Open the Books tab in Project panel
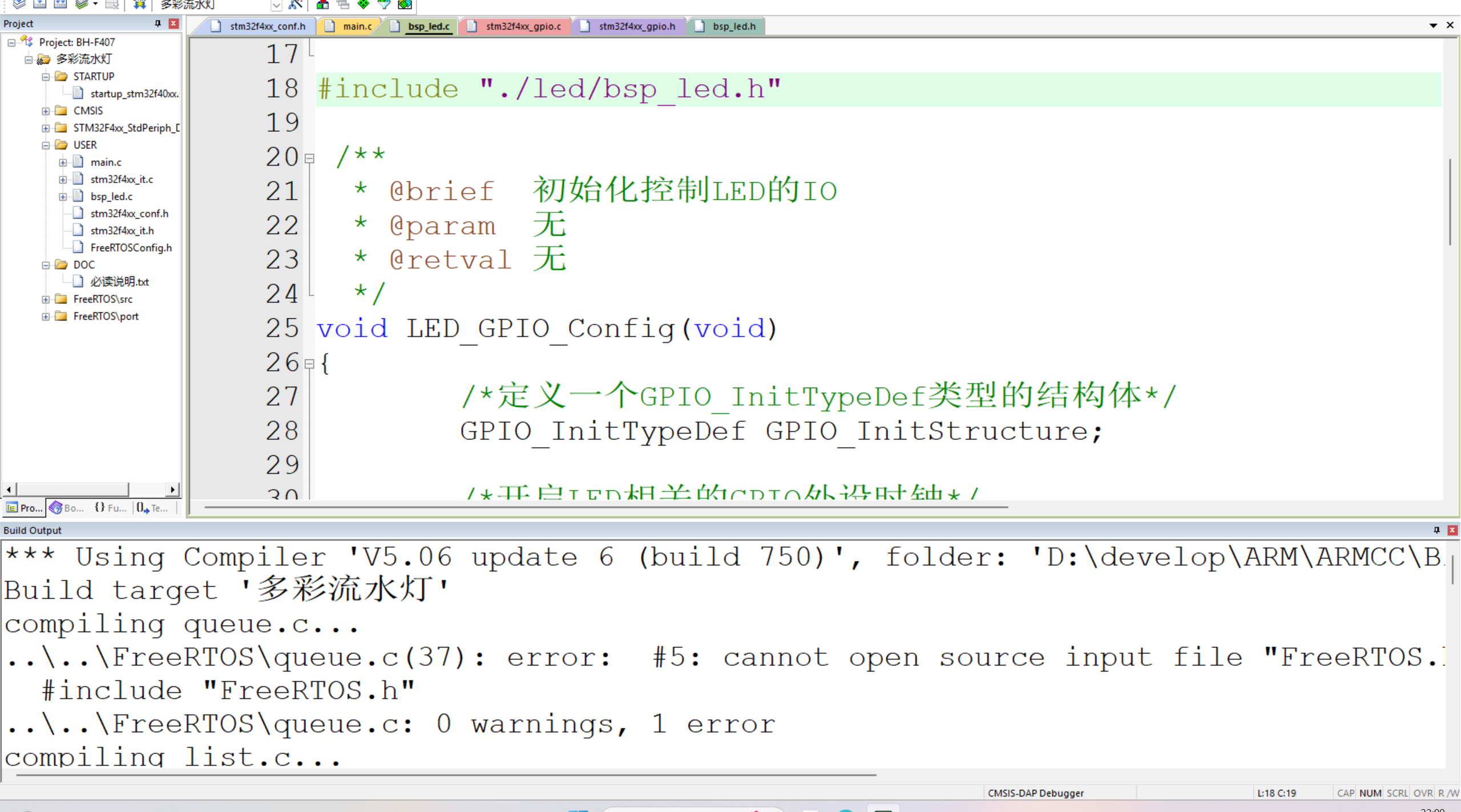The image size is (1461, 812). pos(67,508)
